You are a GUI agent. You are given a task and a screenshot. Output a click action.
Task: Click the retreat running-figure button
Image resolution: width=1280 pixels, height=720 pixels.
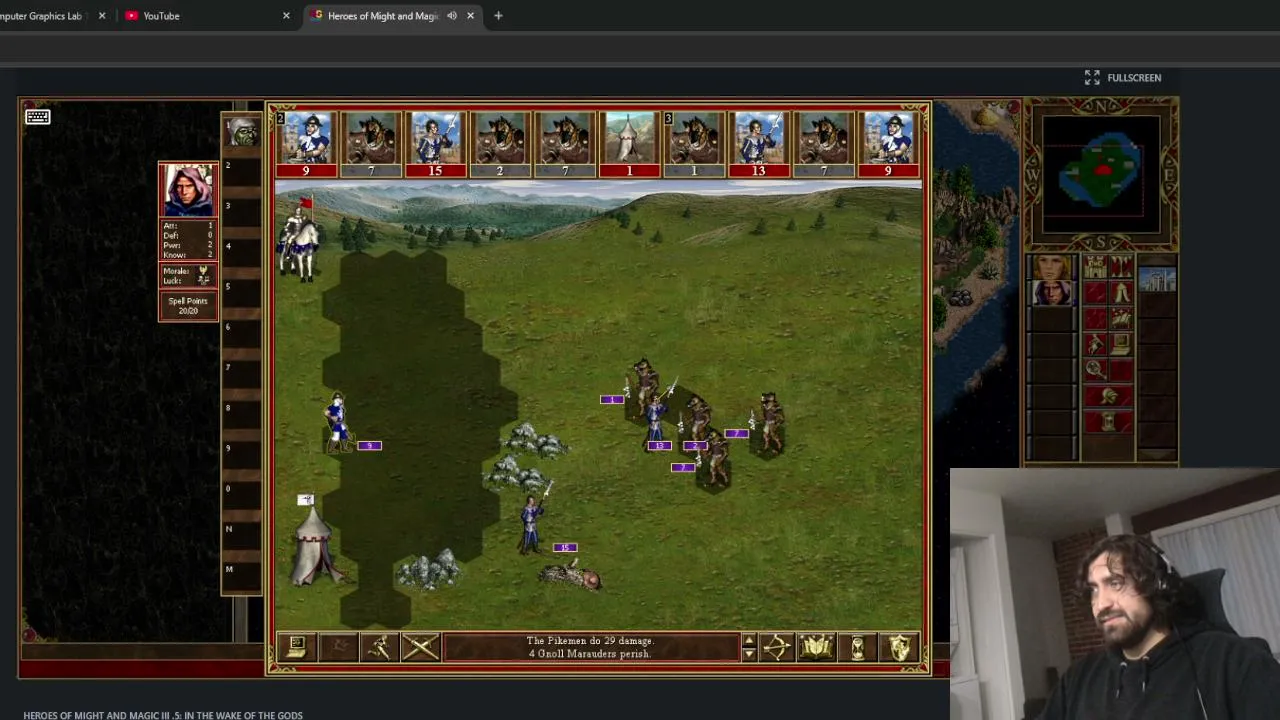tap(379, 648)
